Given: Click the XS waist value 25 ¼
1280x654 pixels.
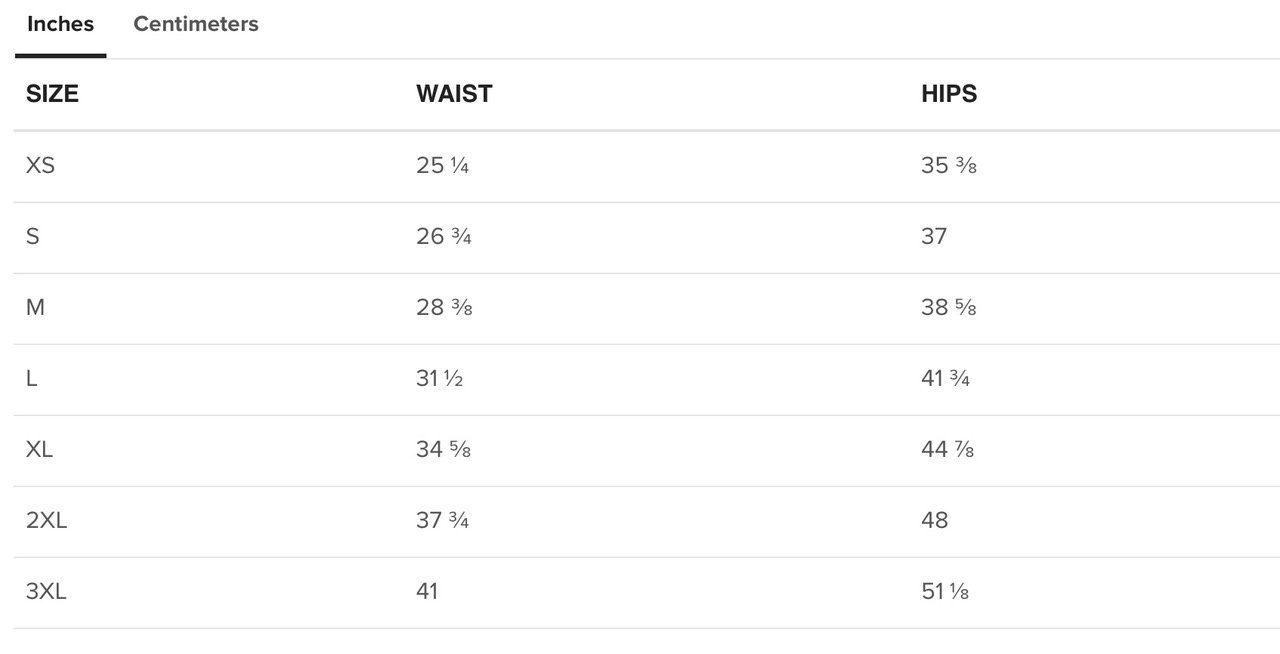Looking at the screenshot, I should click(443, 166).
